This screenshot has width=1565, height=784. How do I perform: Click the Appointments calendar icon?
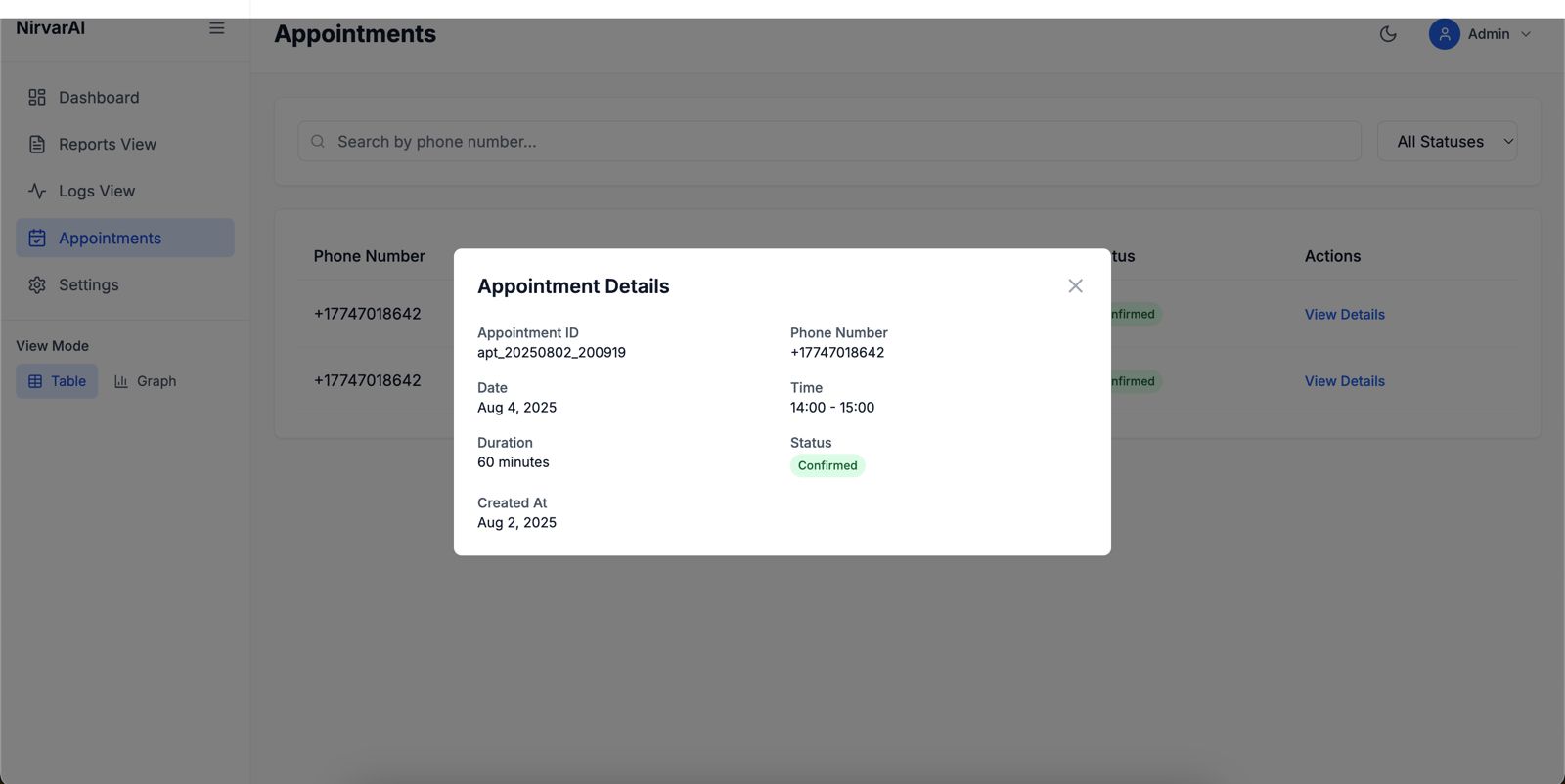(x=37, y=238)
